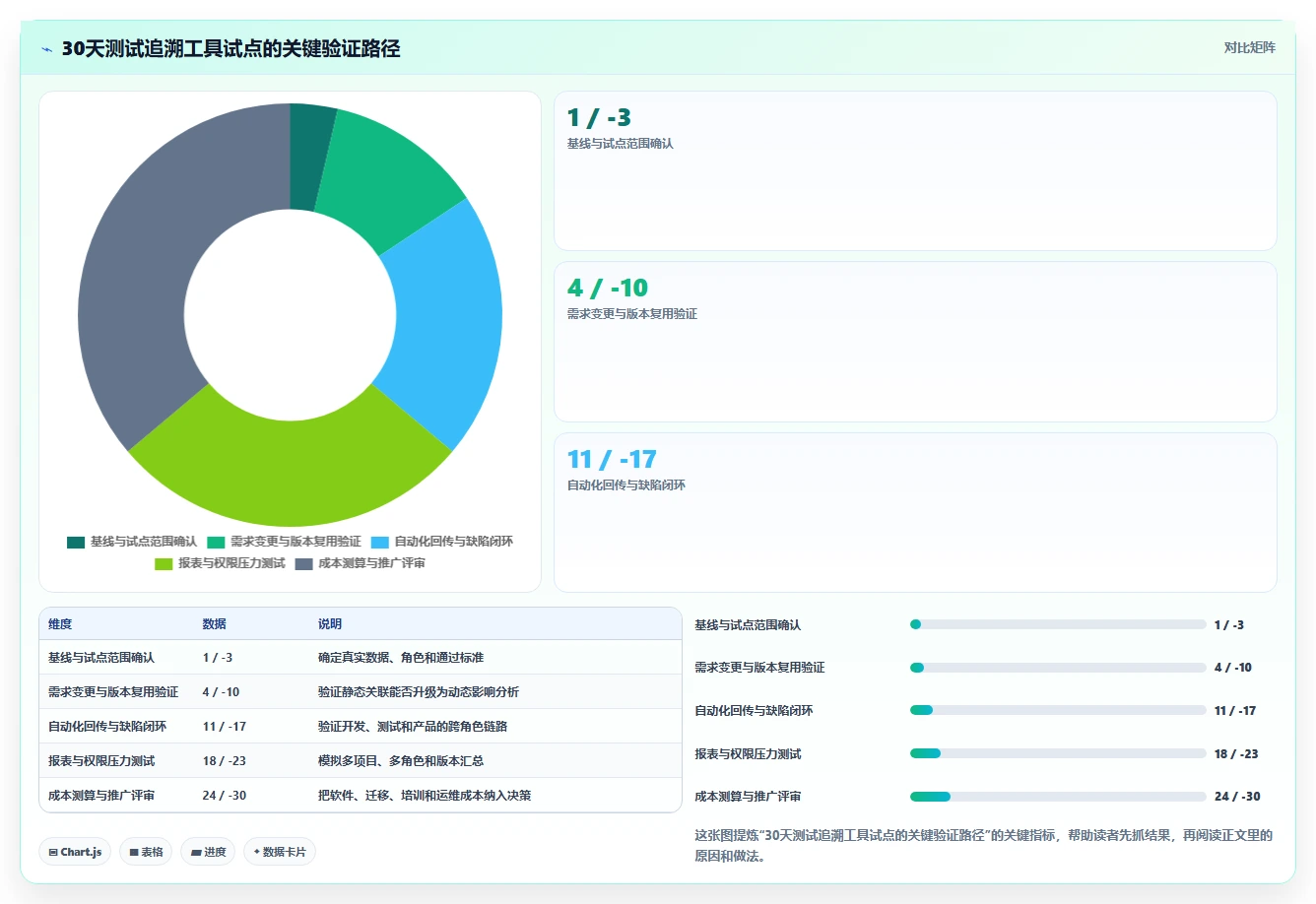Click description 把软件、迁移、培训和运维成本纳入决策

tap(425, 796)
